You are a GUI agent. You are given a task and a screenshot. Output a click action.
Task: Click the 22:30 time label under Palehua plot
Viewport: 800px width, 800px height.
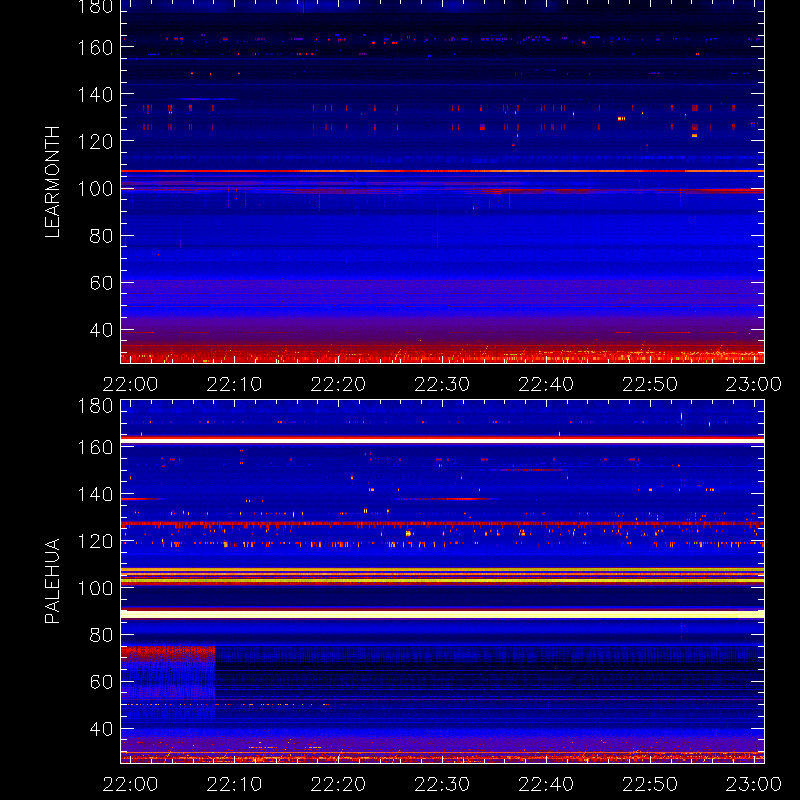click(x=442, y=784)
